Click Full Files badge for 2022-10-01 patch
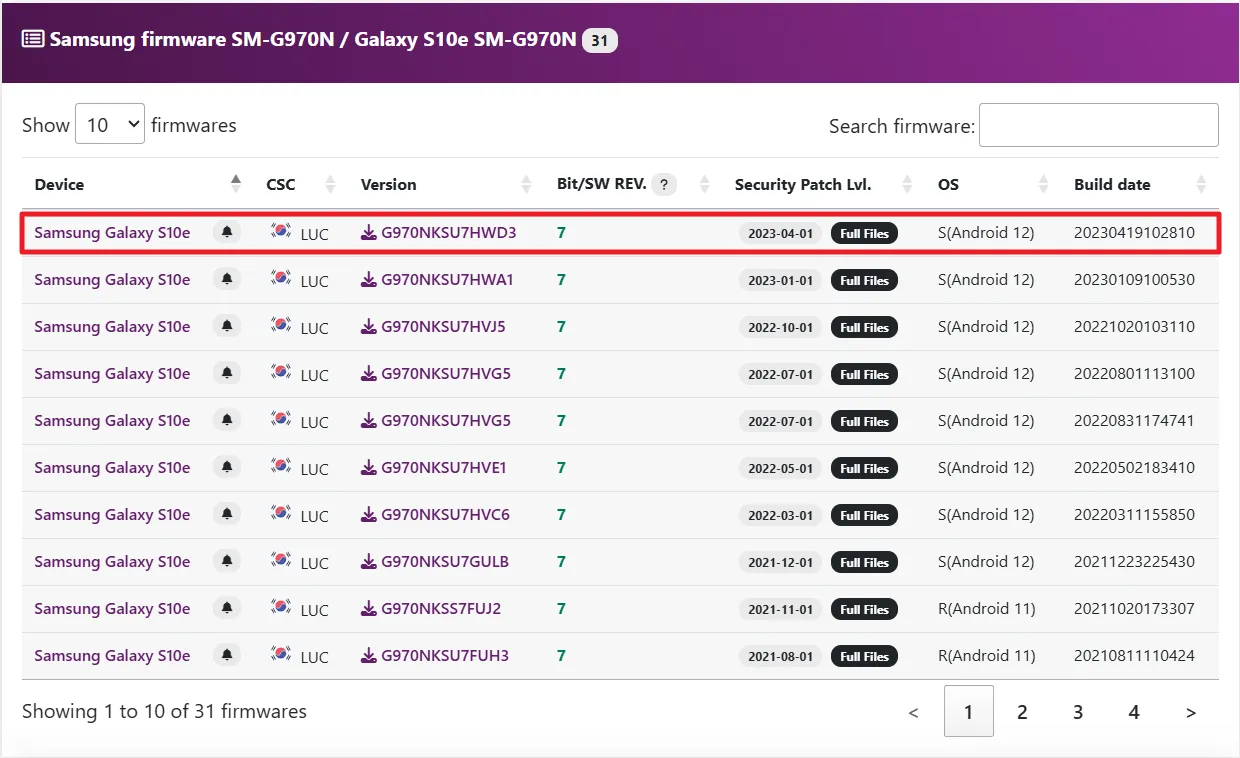Screen dimensions: 1240x758 [x=864, y=327]
